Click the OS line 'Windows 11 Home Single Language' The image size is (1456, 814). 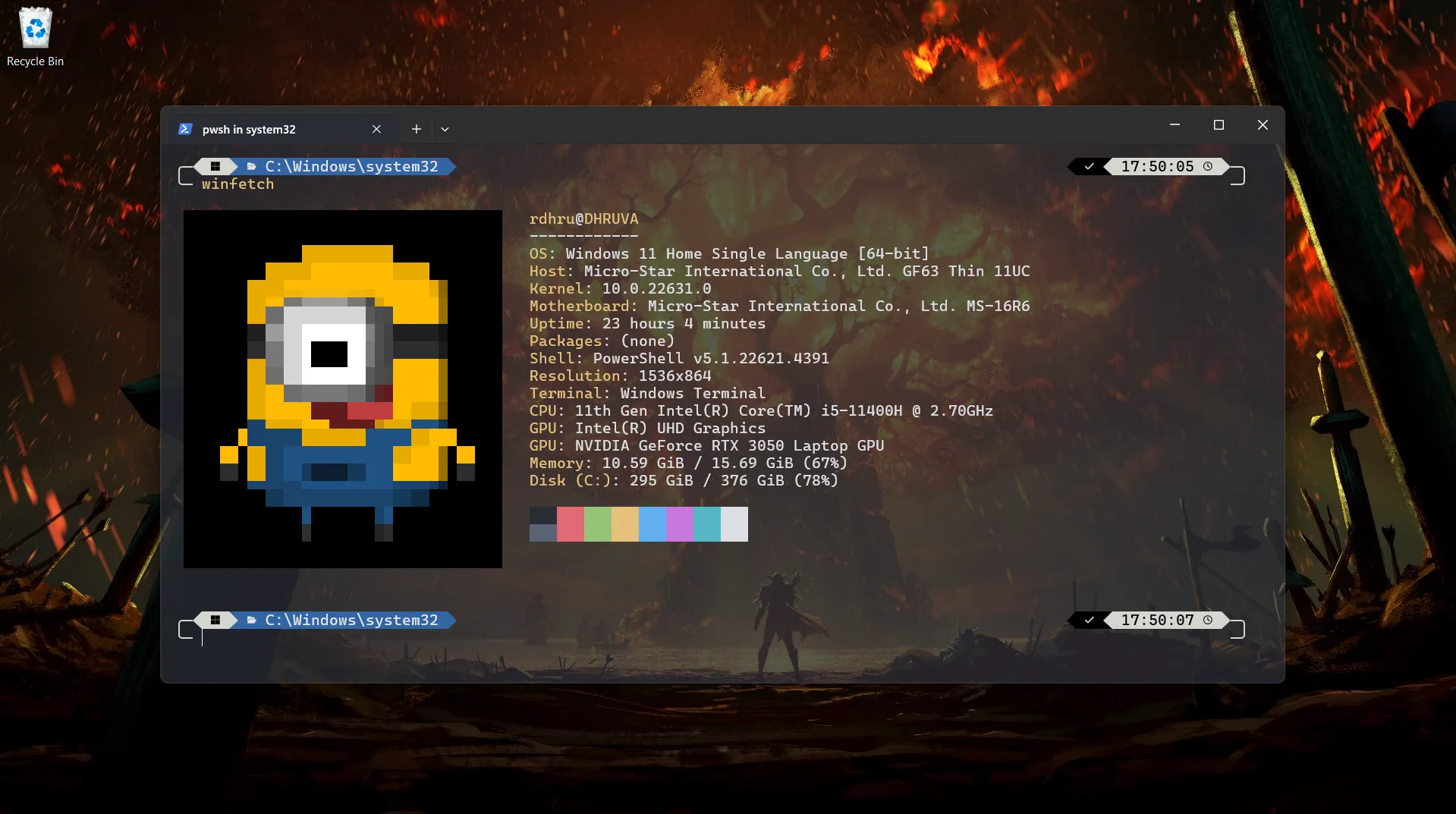729,254
